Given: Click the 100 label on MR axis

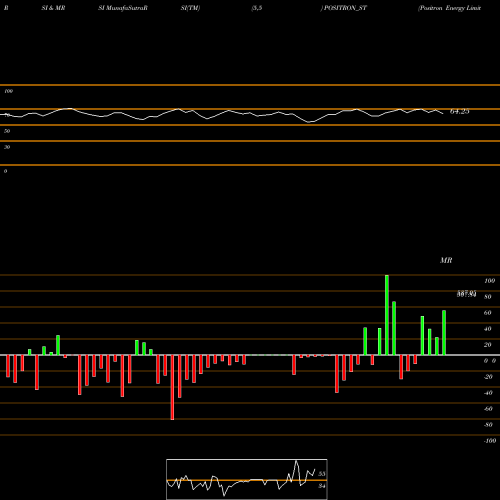Looking at the screenshot, I should (489, 281).
